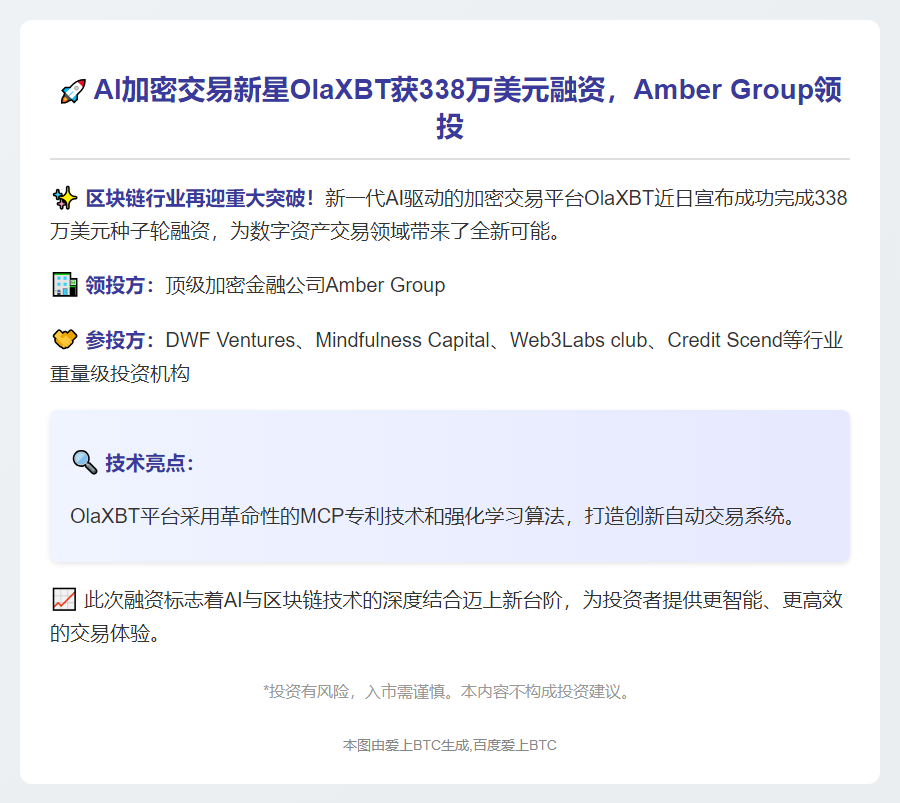Click the text 的交易体验。
The height and width of the screenshot is (803, 900).
coord(106,634)
